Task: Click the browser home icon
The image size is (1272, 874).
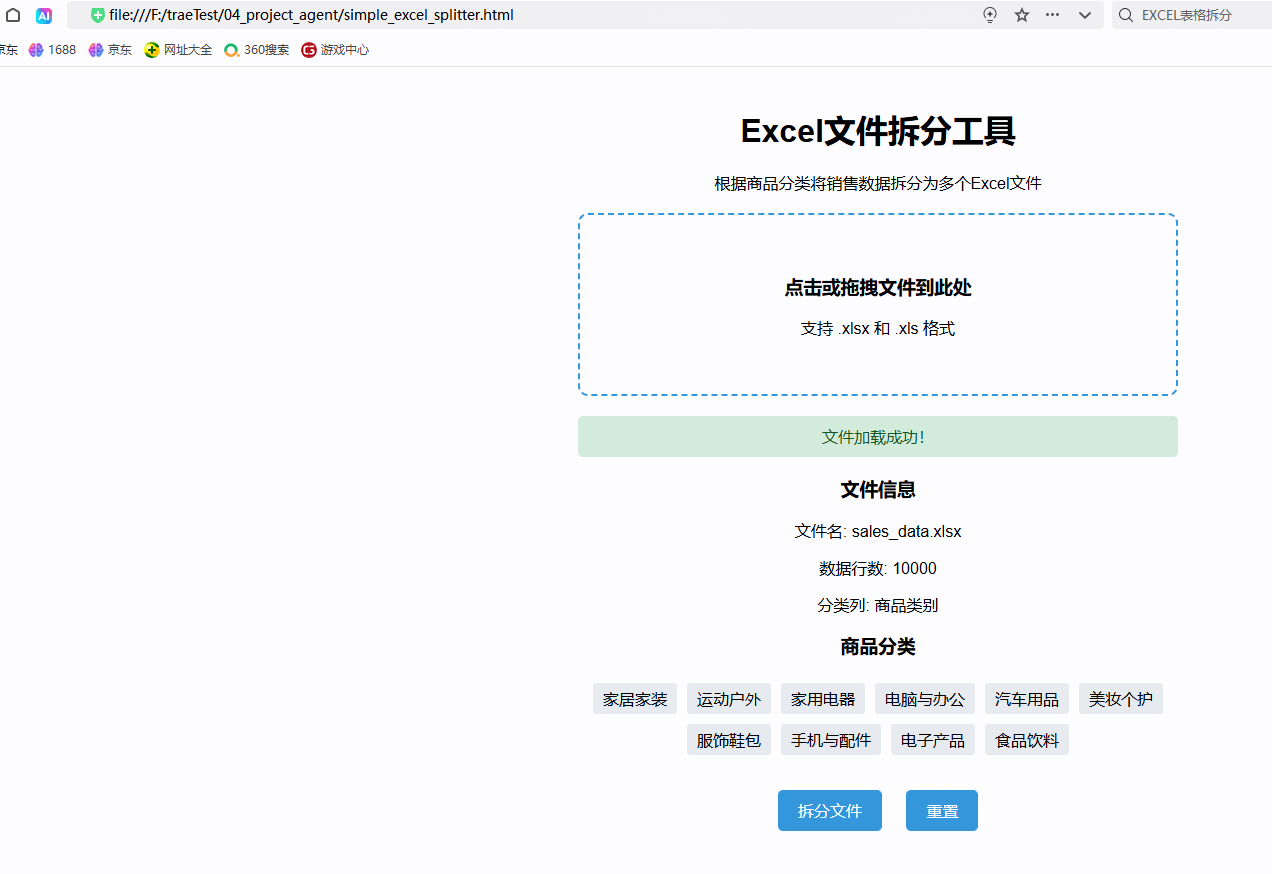Action: [x=13, y=15]
